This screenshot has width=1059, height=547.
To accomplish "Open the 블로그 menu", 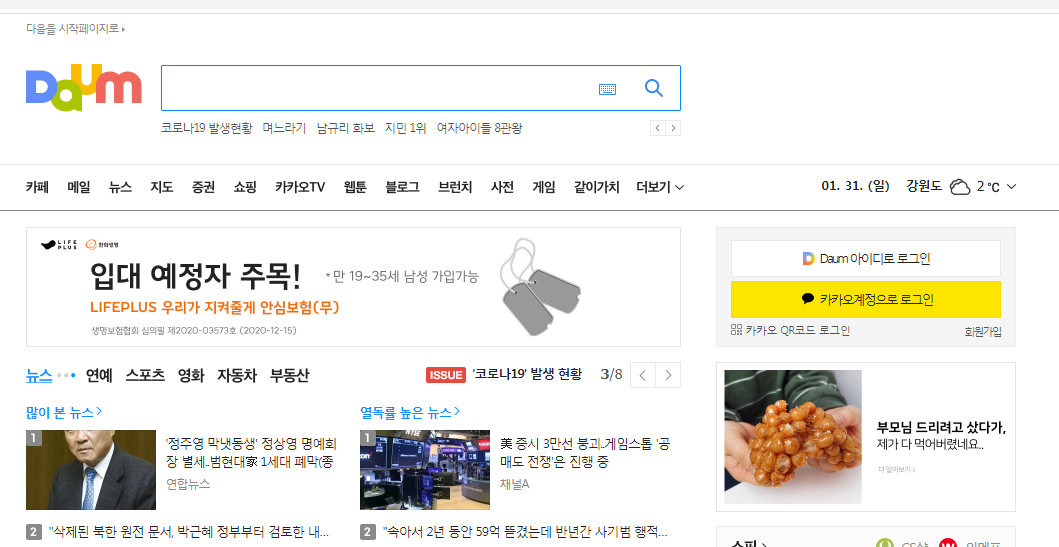I will (402, 187).
